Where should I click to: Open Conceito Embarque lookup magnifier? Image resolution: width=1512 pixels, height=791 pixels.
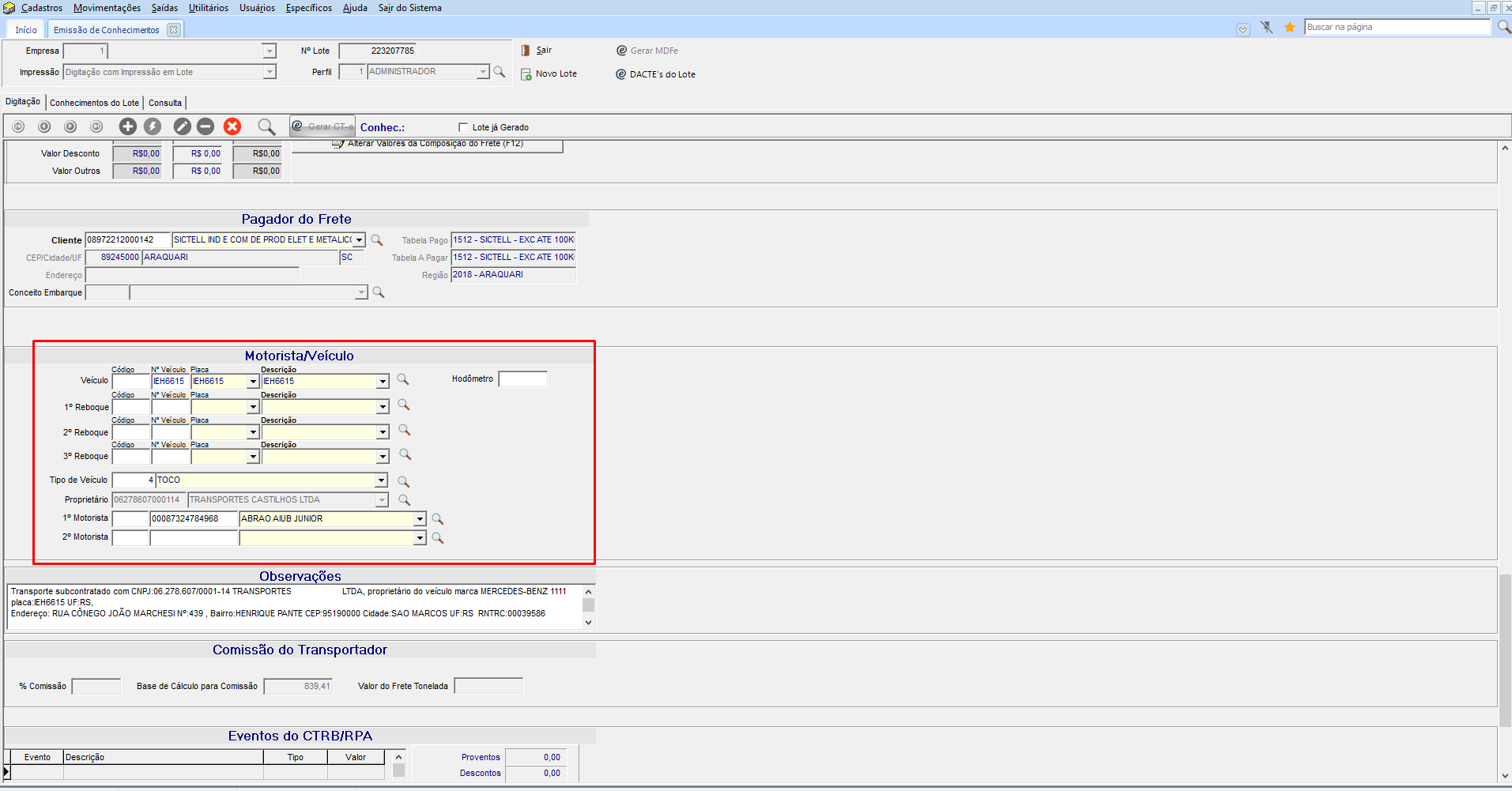click(x=379, y=292)
